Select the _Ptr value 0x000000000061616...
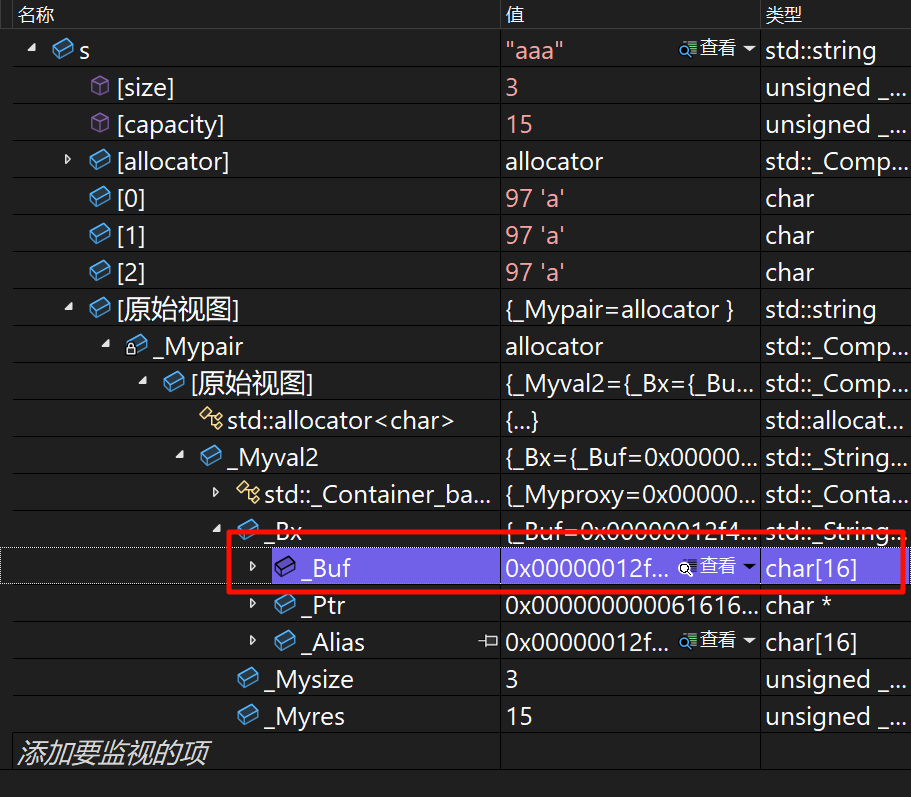 632,605
